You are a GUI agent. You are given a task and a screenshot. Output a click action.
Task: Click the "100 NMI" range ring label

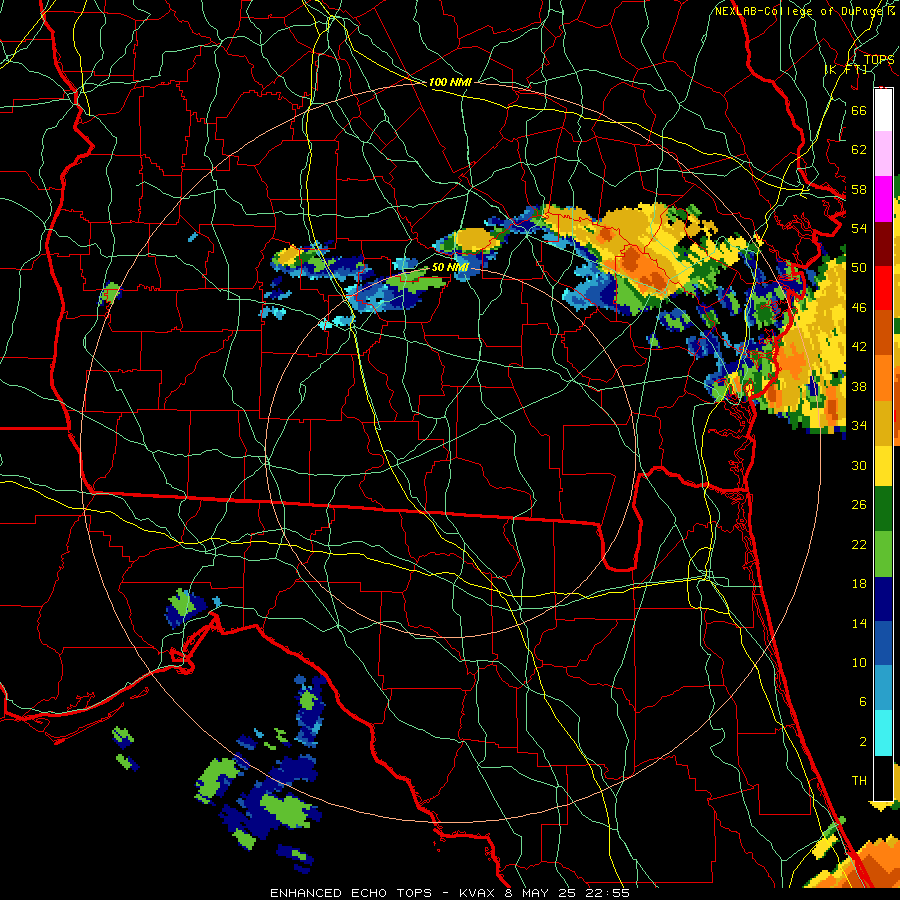pyautogui.click(x=450, y=82)
